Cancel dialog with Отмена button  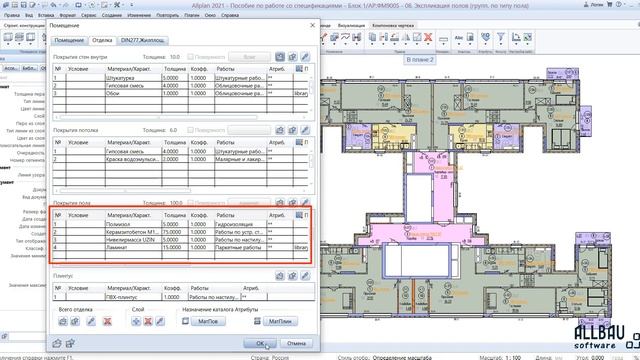[296, 343]
